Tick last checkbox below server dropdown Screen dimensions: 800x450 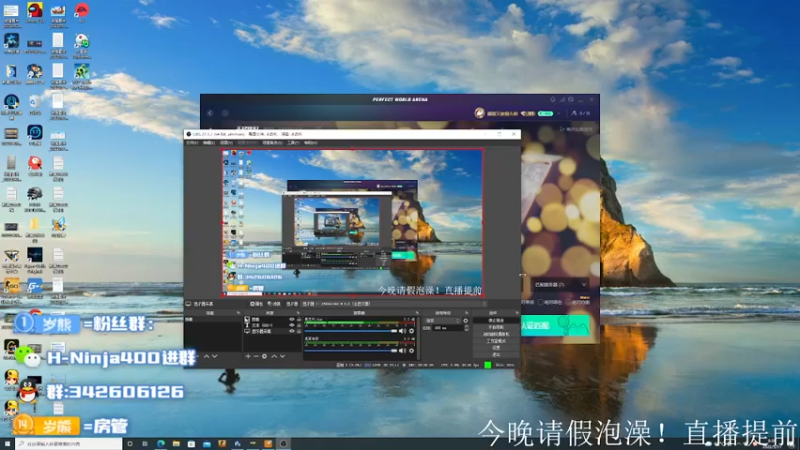click(x=568, y=302)
